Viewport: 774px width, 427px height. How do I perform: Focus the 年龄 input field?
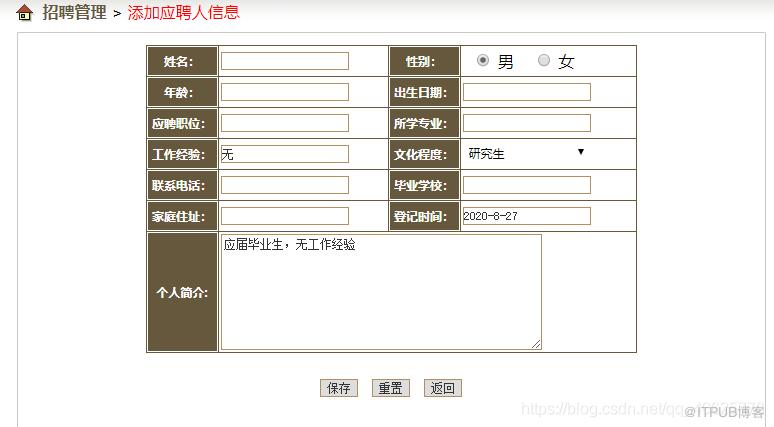[285, 92]
